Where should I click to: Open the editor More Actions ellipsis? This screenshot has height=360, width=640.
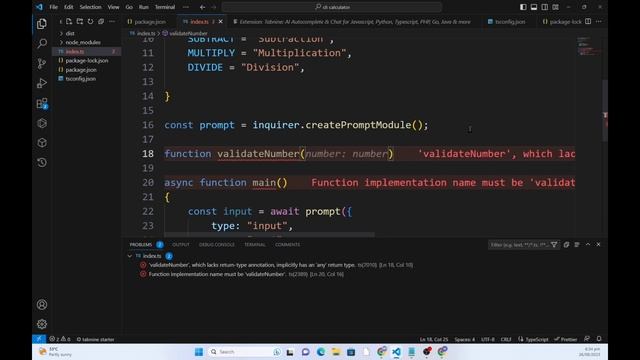click(x=598, y=22)
